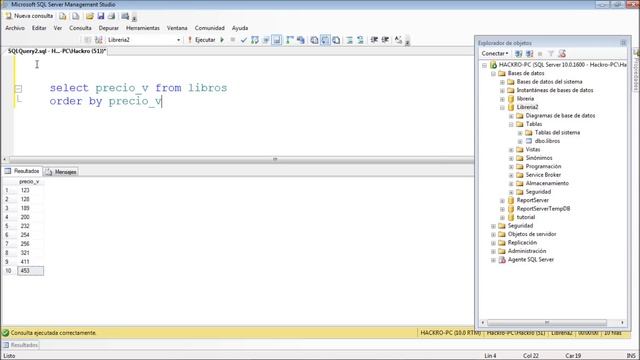Click the Object Explorer refresh icon
Screen dimensions: 640x360
coord(562,53)
